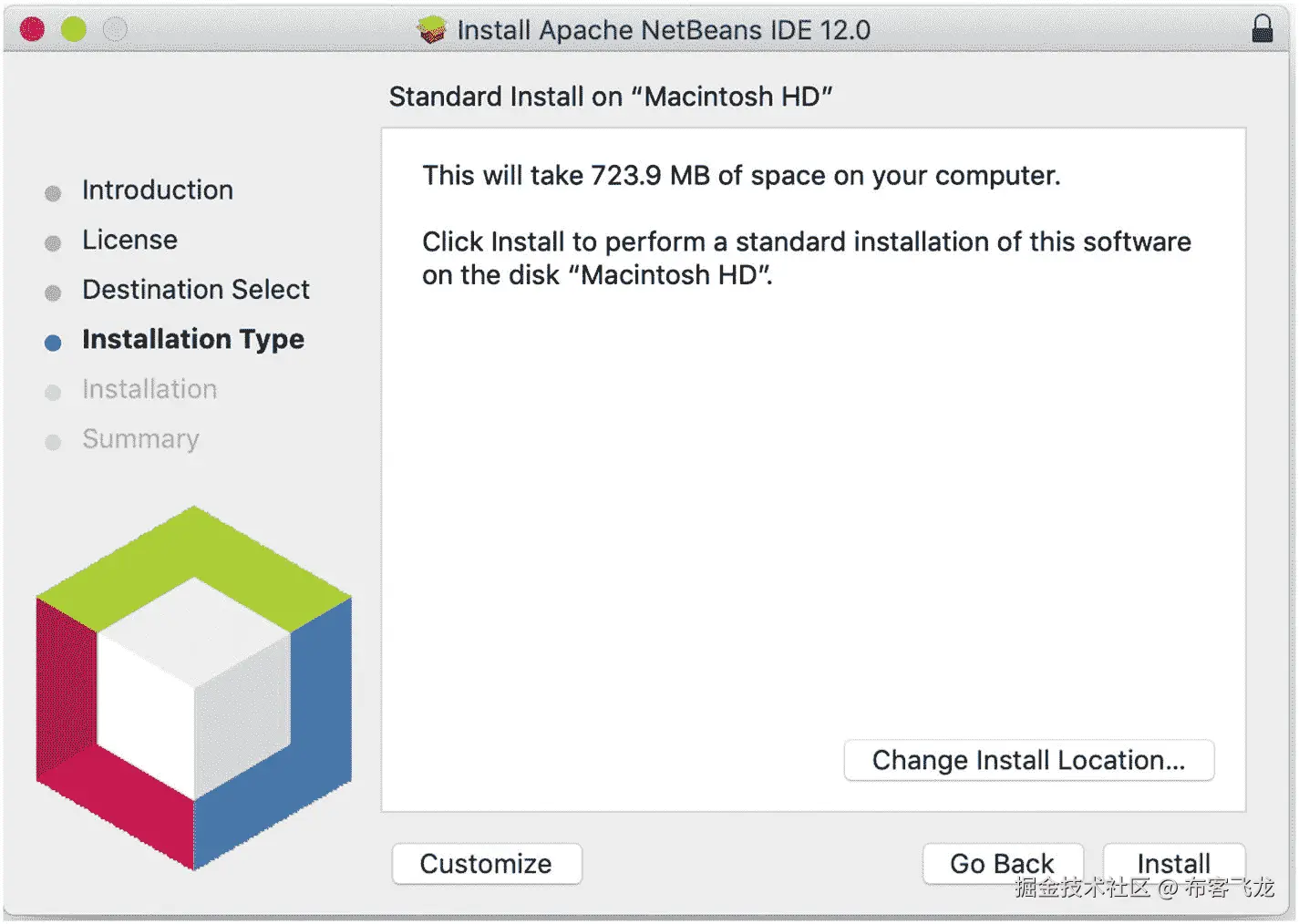
Task: Click the lock icon in title bar
Action: click(1262, 29)
